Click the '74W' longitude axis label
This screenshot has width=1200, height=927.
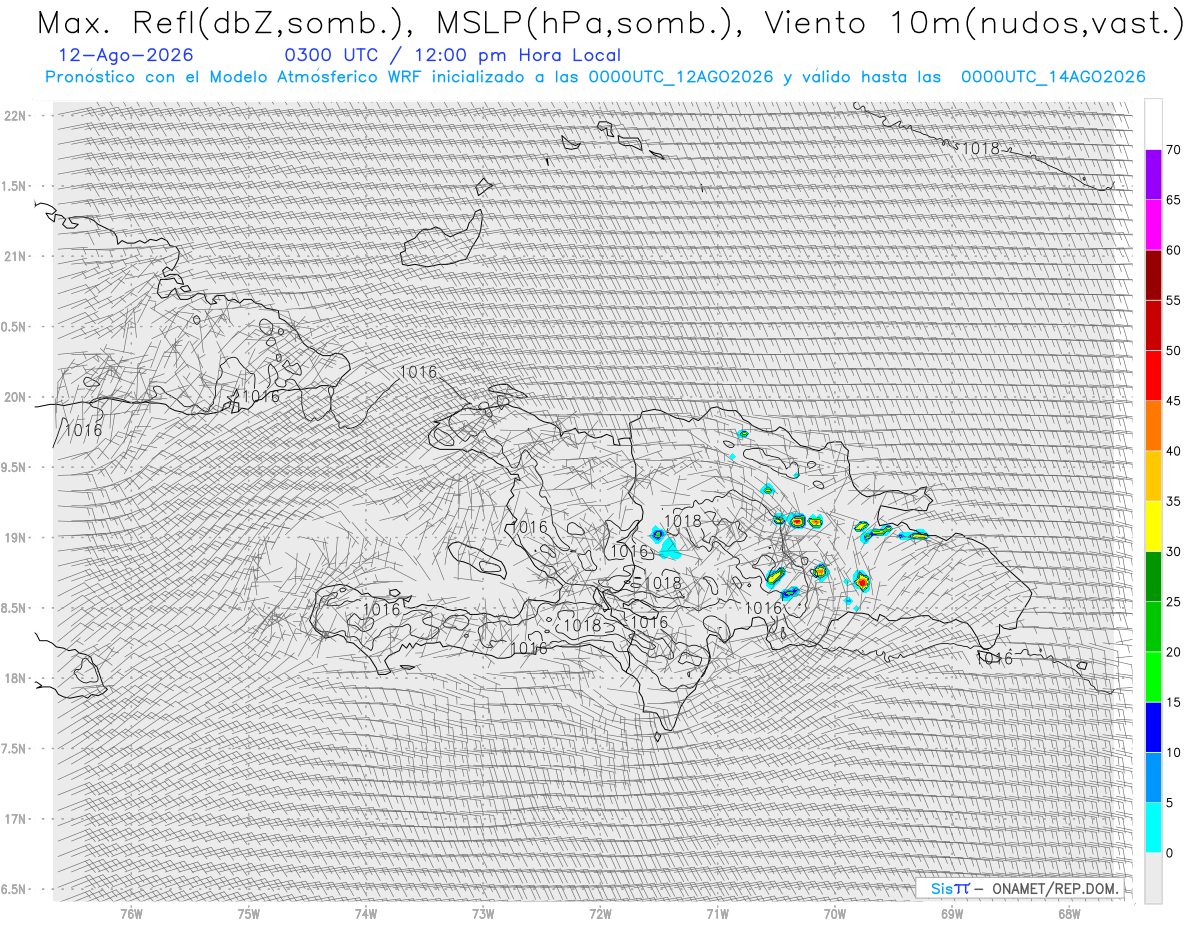point(366,913)
